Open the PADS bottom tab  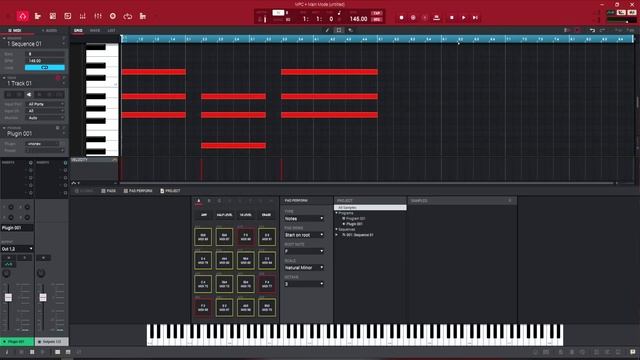click(109, 191)
